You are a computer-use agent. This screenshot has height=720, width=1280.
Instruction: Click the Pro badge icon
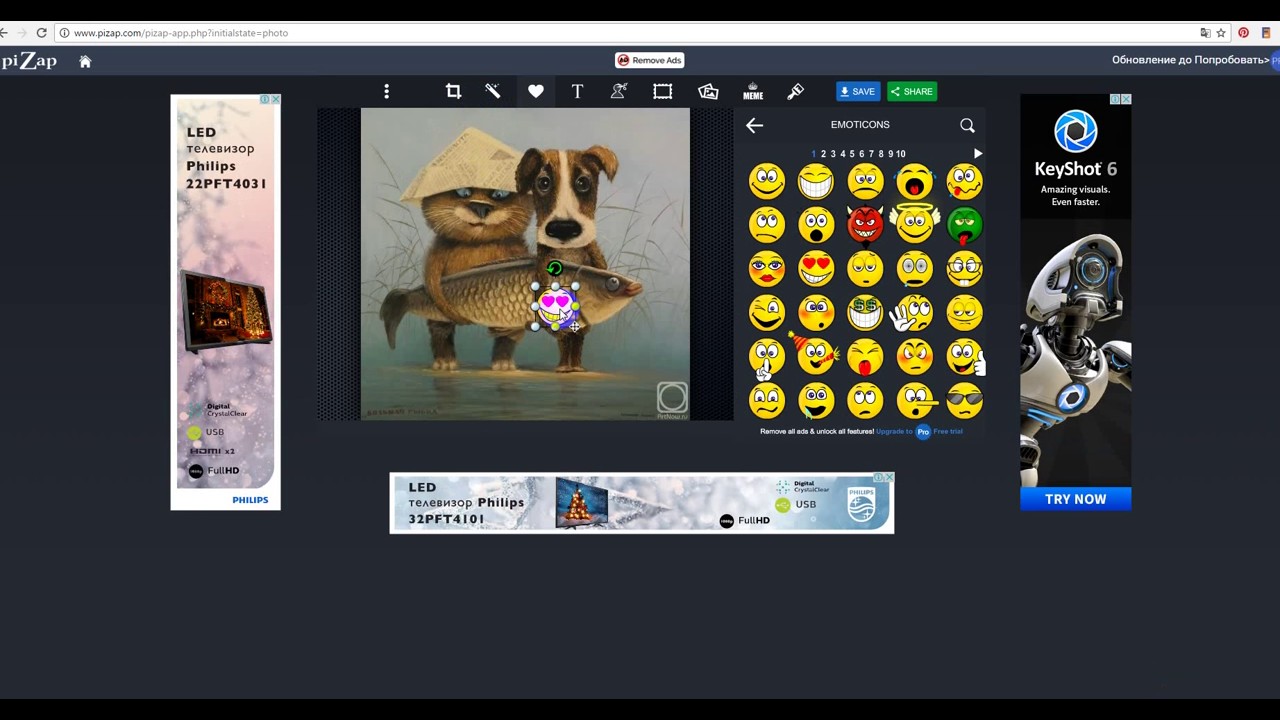point(923,432)
